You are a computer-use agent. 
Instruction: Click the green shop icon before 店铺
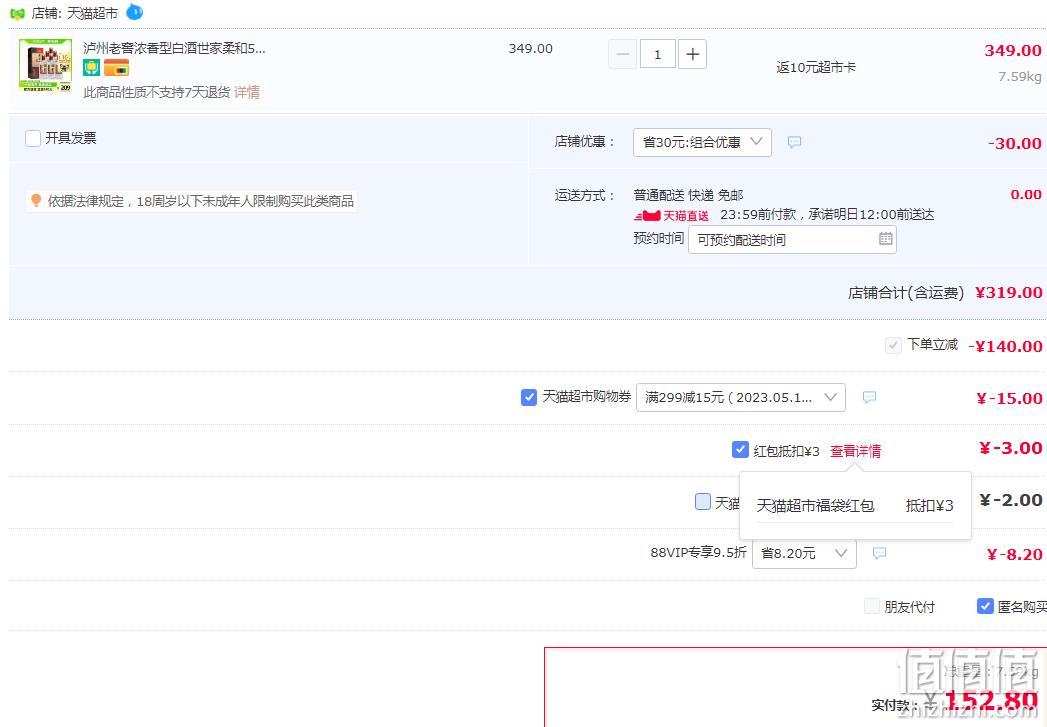(x=17, y=13)
